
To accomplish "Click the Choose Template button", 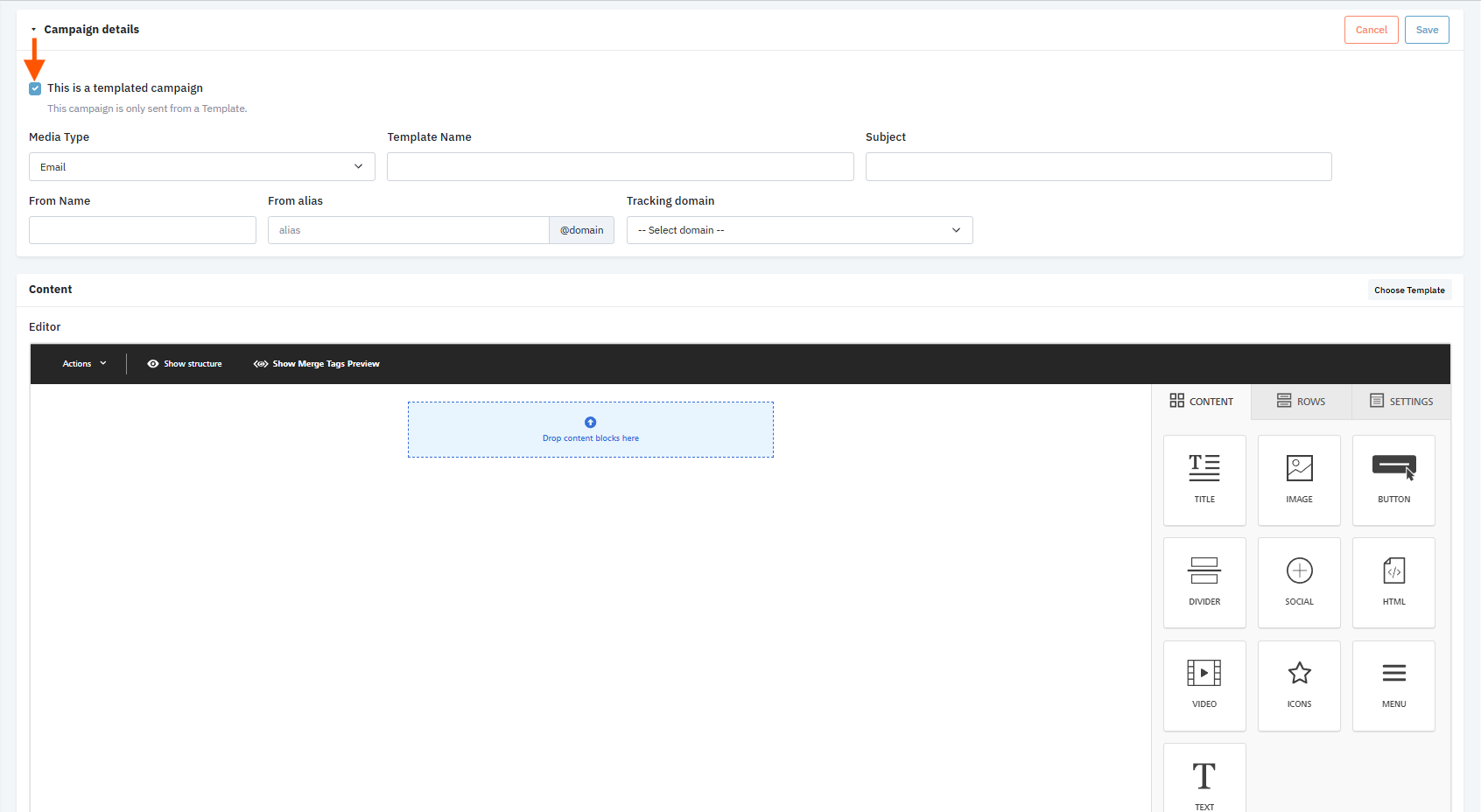I will point(1410,290).
